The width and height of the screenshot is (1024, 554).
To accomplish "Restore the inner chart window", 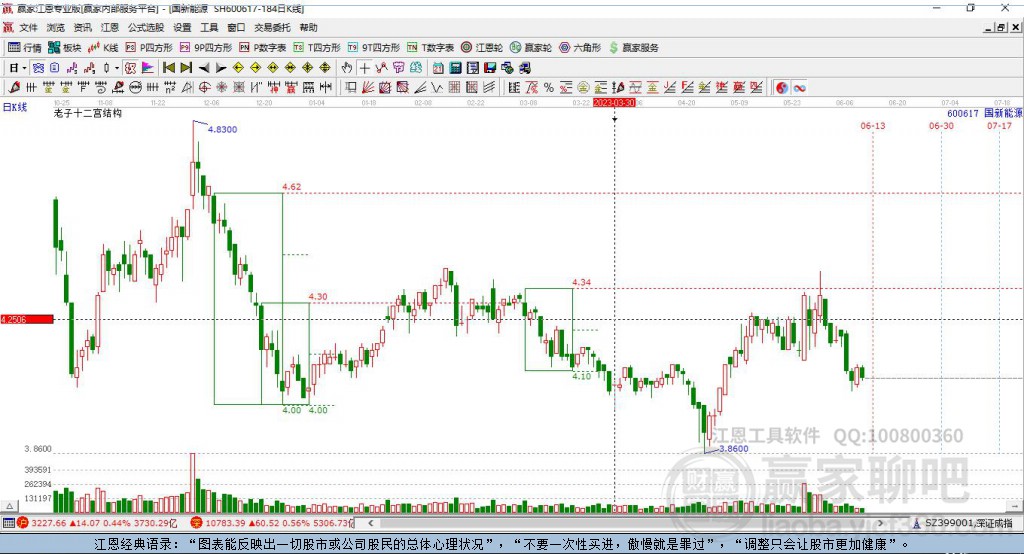I will 1000,27.
